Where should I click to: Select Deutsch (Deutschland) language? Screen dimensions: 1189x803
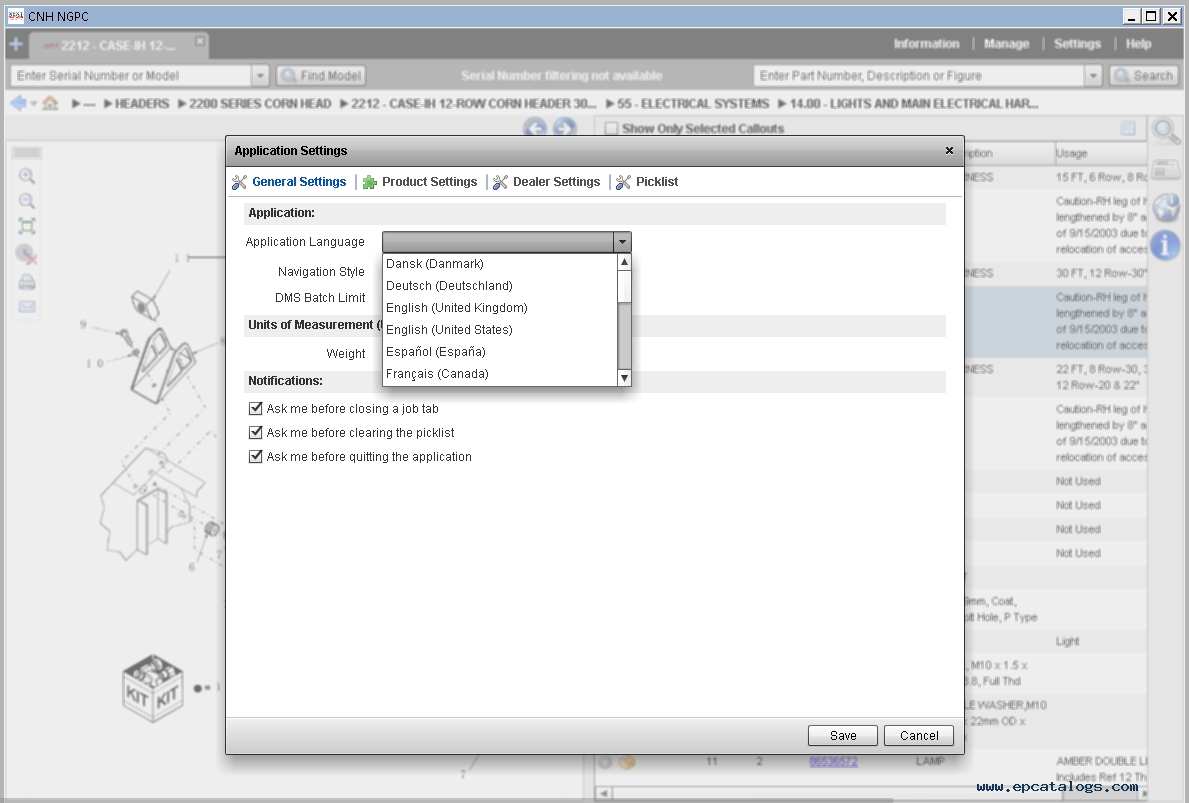pyautogui.click(x=500, y=286)
